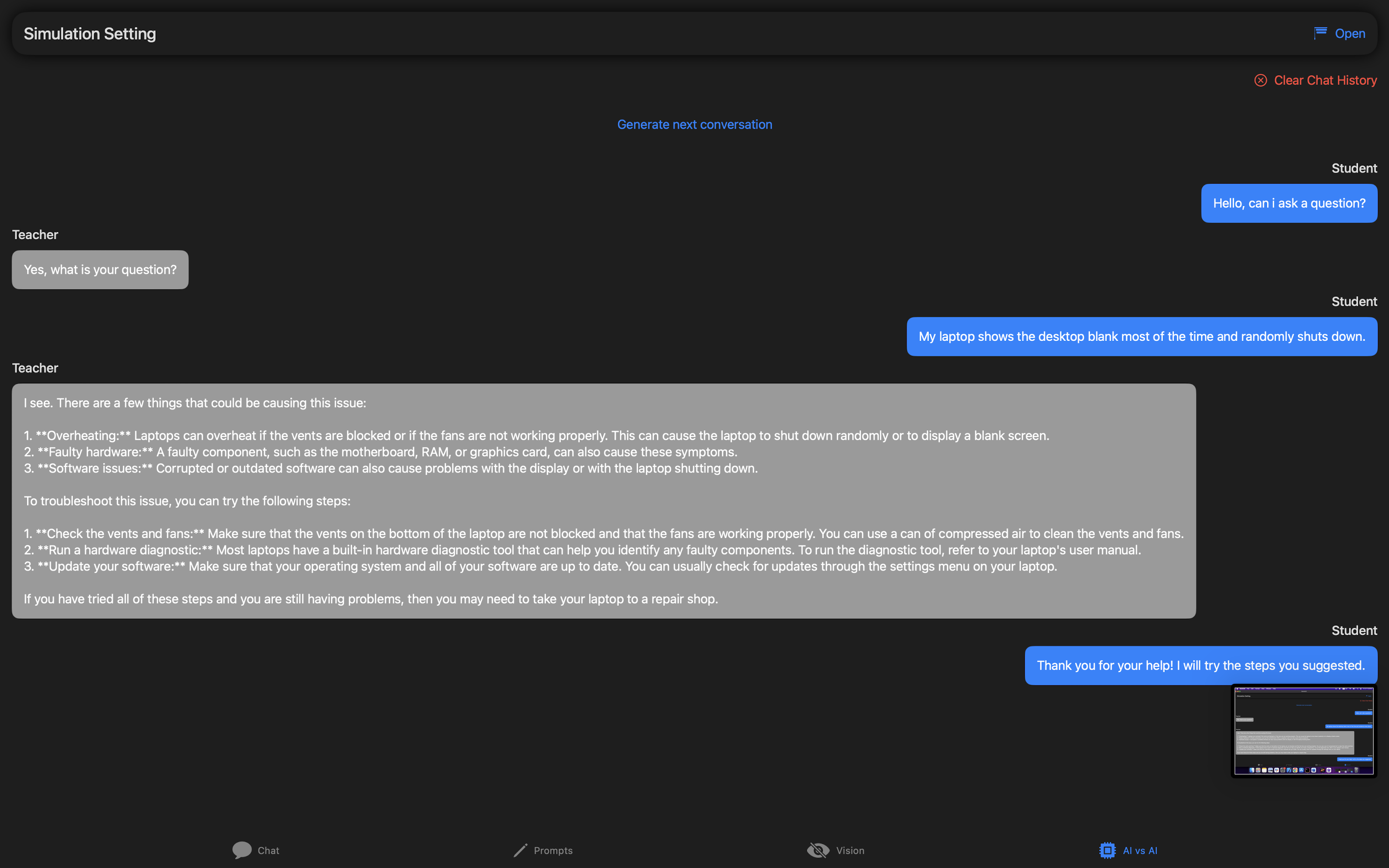Click Clear Chat History button
Image resolution: width=1389 pixels, height=868 pixels.
1325,81
